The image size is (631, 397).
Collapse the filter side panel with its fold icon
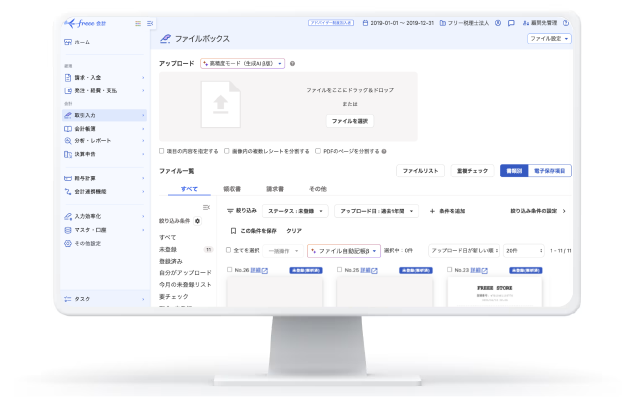click(x=206, y=207)
